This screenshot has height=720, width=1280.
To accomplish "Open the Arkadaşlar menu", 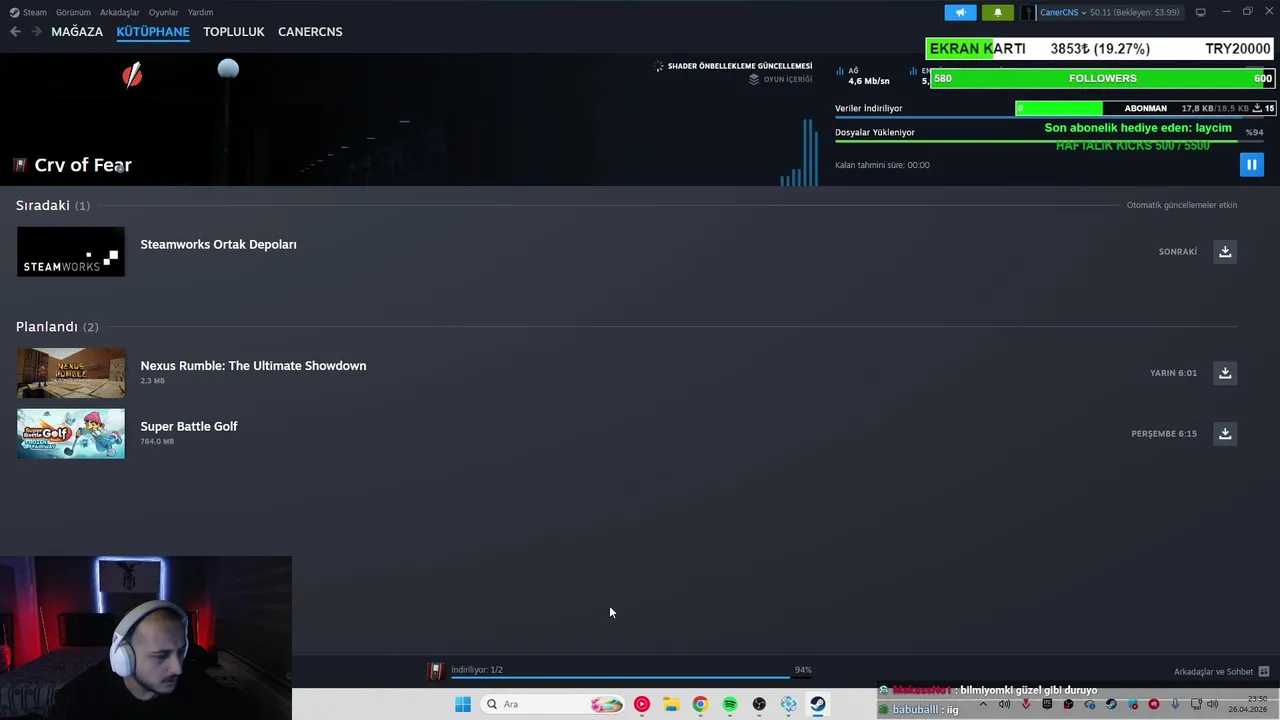I will click(x=120, y=12).
